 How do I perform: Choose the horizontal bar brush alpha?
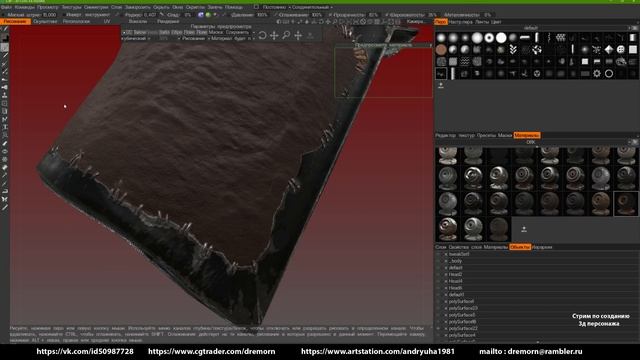coord(525,38)
